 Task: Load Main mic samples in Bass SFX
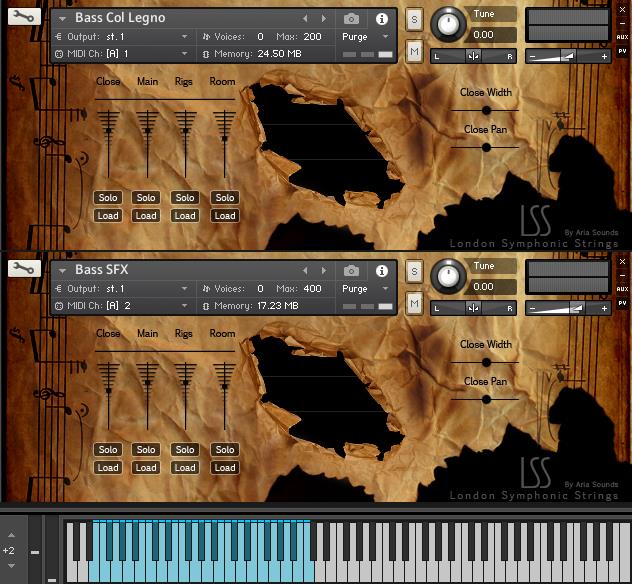[x=146, y=468]
